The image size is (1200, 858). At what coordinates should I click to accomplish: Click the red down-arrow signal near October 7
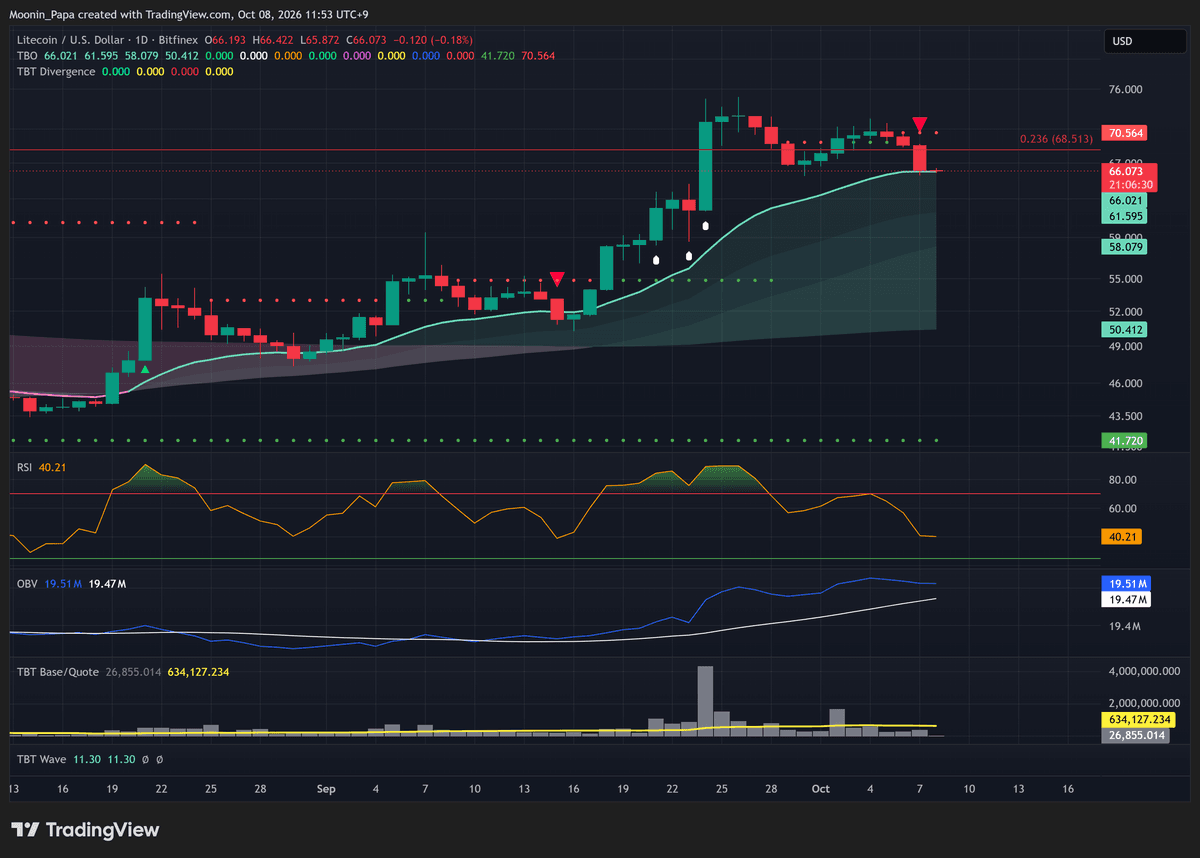point(919,125)
